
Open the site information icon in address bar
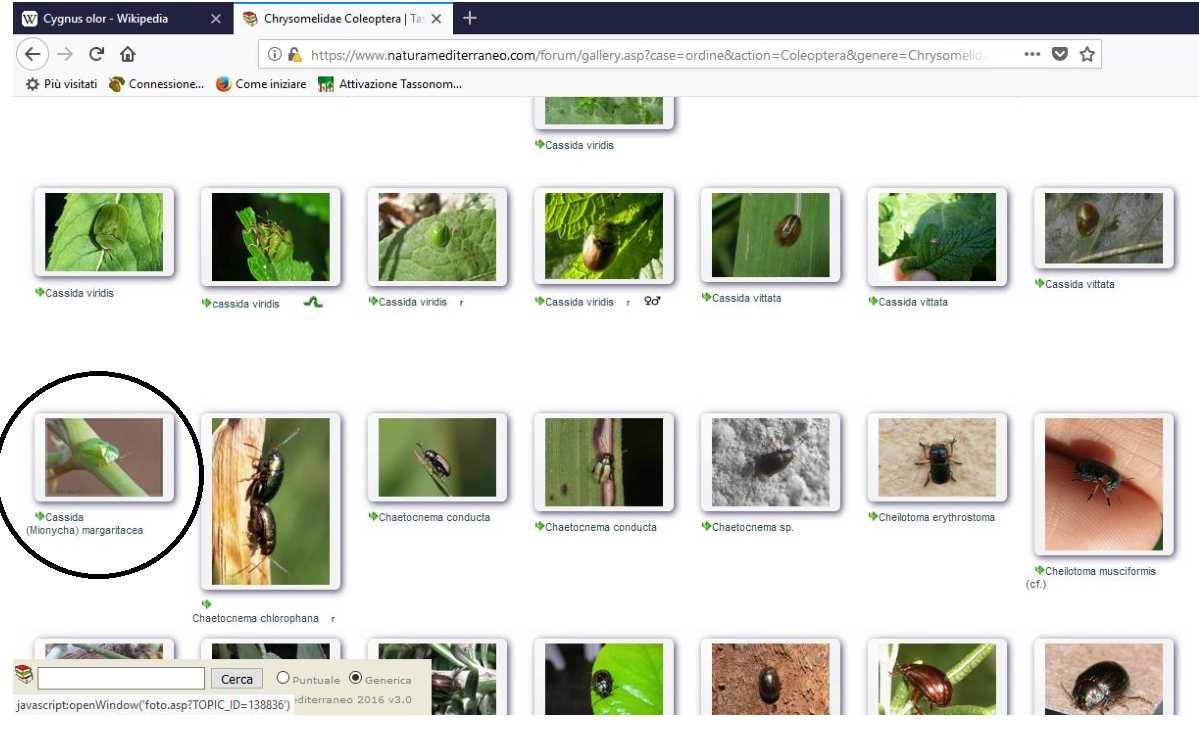pos(275,55)
